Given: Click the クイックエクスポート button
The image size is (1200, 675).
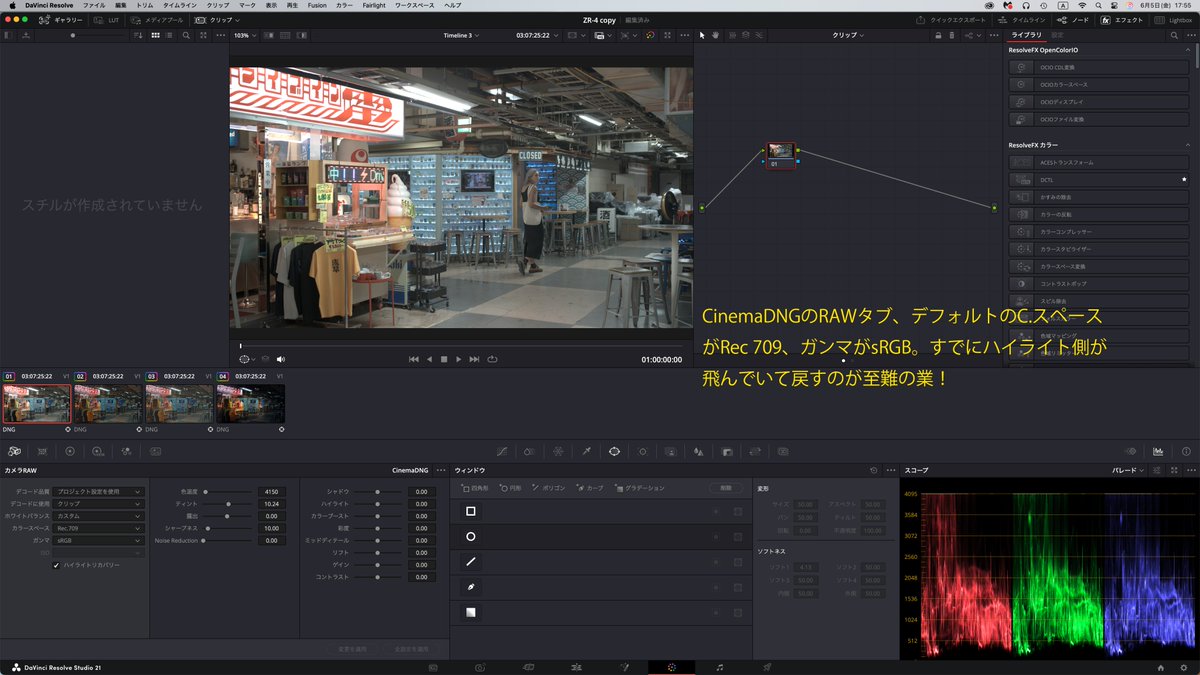Looking at the screenshot, I should (951, 20).
